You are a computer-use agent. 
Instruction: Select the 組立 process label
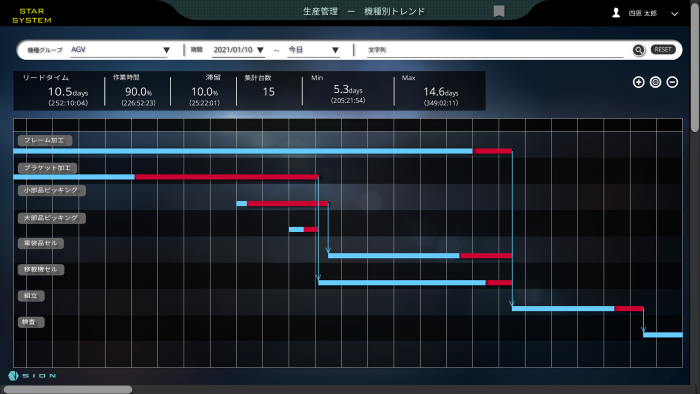point(31,296)
